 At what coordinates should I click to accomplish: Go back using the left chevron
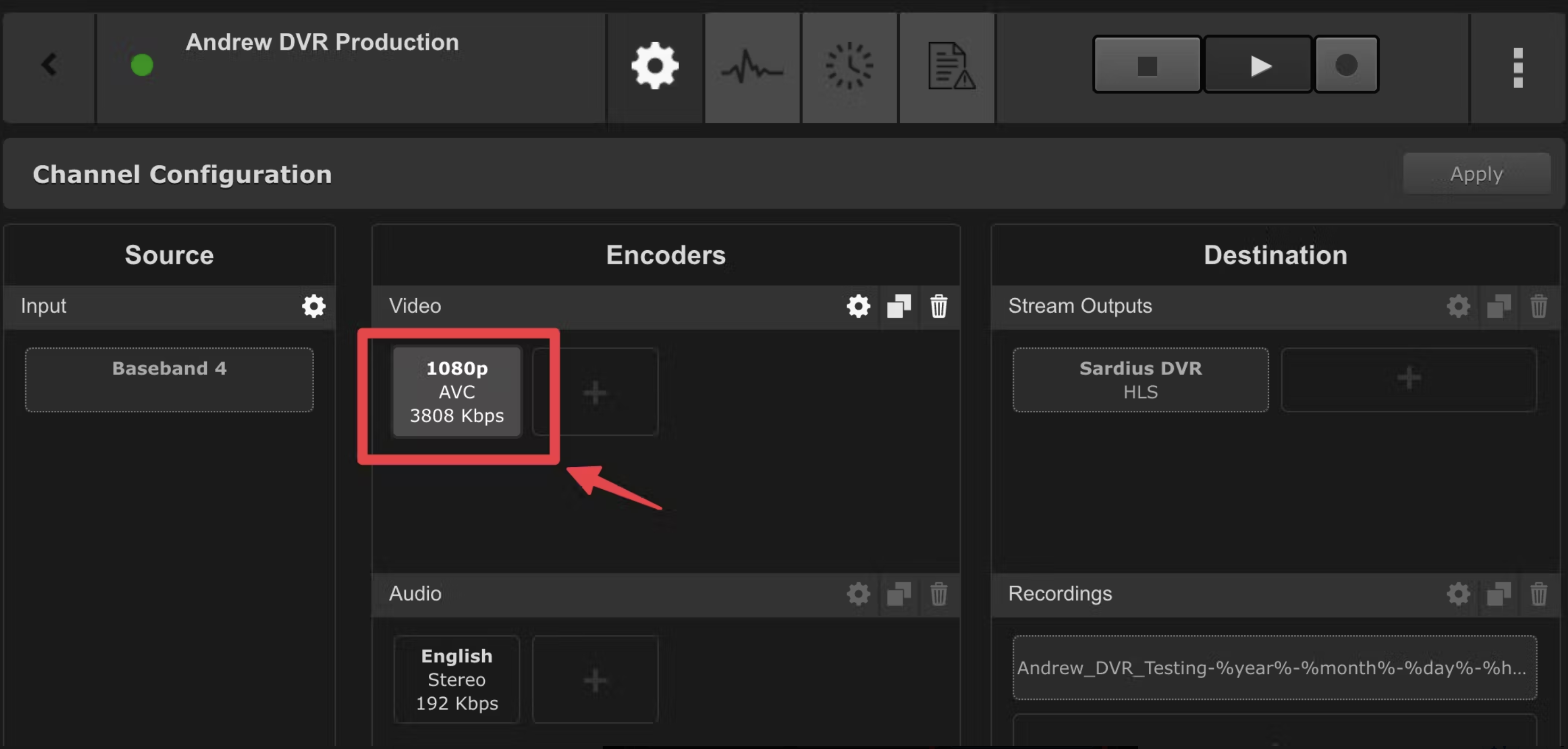click(x=49, y=65)
